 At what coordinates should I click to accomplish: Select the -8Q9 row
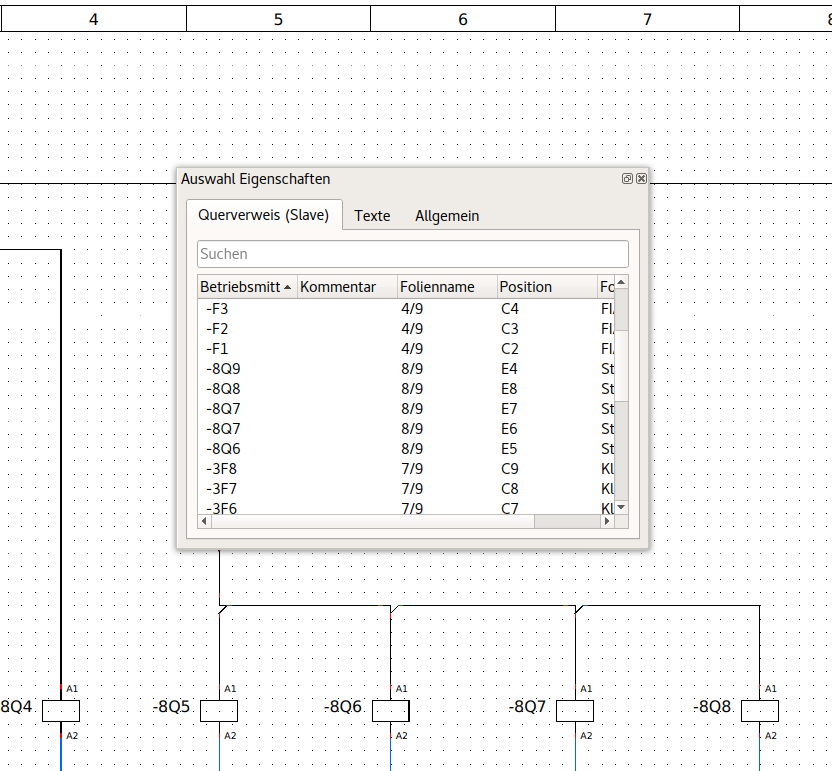pyautogui.click(x=406, y=369)
